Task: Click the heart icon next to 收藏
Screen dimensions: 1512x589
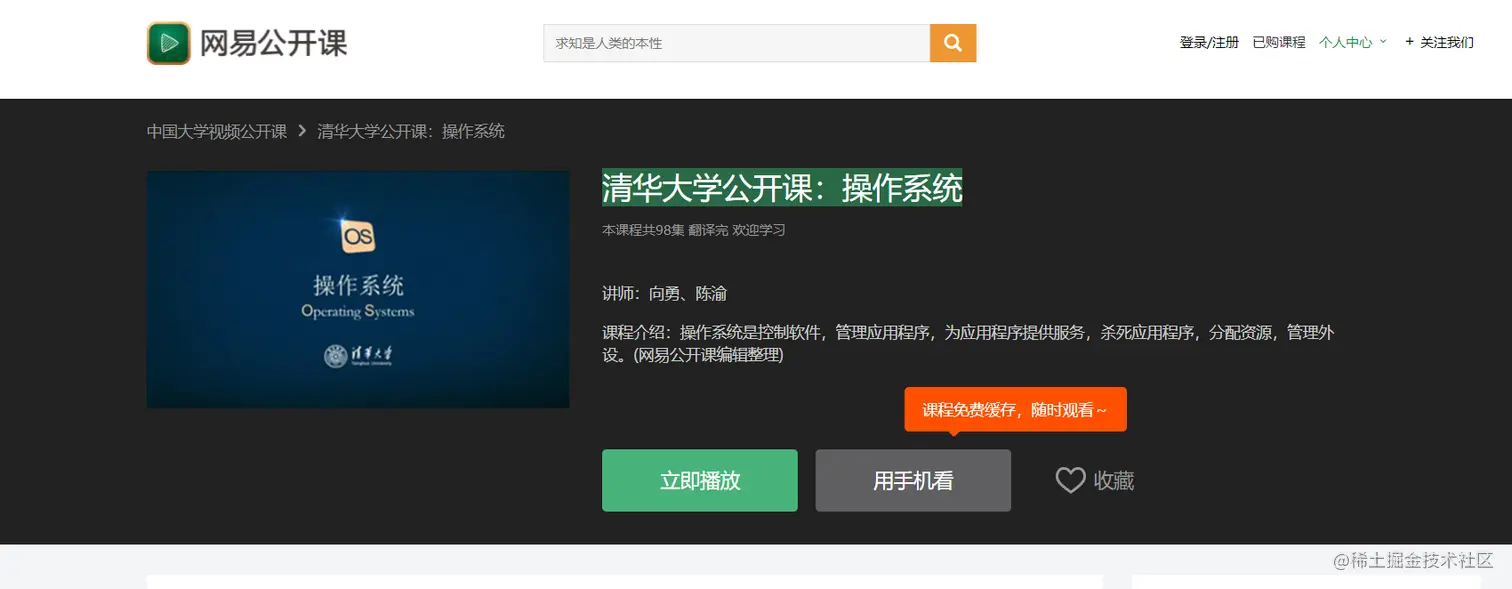Action: tap(1070, 481)
